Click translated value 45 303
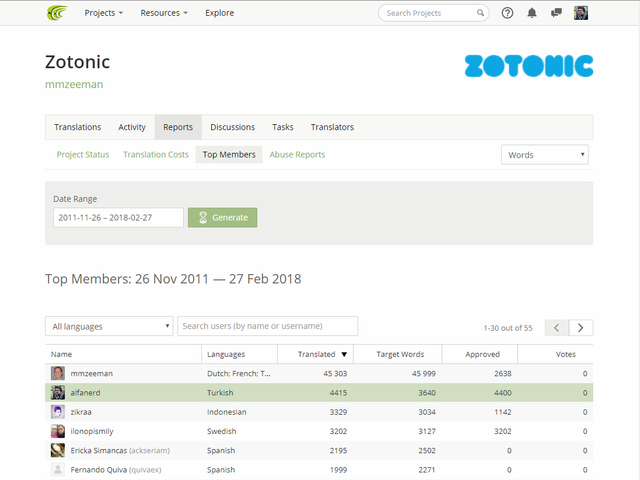The height and width of the screenshot is (480, 640). click(335, 373)
